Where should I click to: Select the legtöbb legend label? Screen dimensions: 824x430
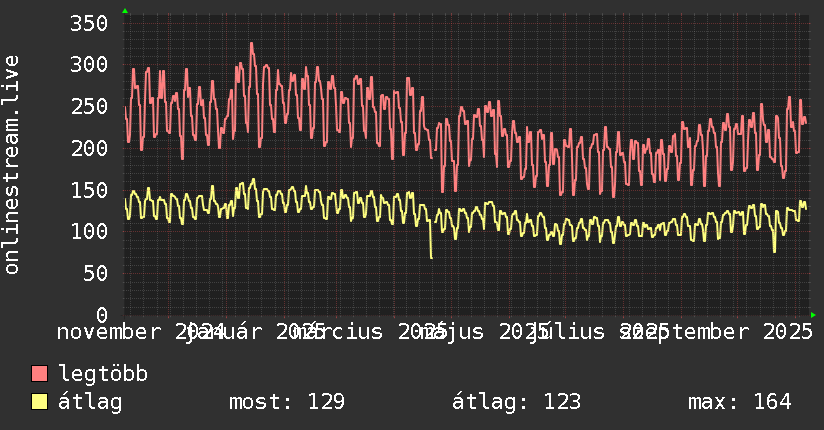pos(103,374)
